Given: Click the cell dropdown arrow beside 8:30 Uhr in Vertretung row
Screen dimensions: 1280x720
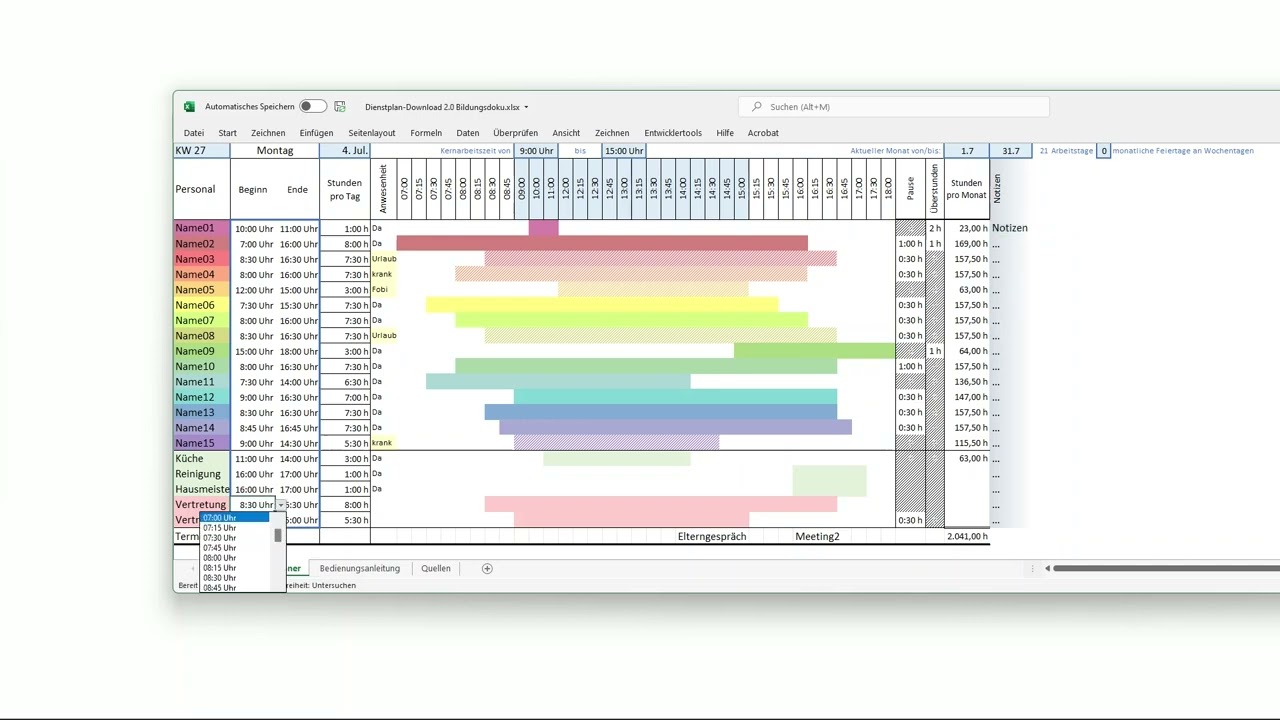Looking at the screenshot, I should coord(281,505).
